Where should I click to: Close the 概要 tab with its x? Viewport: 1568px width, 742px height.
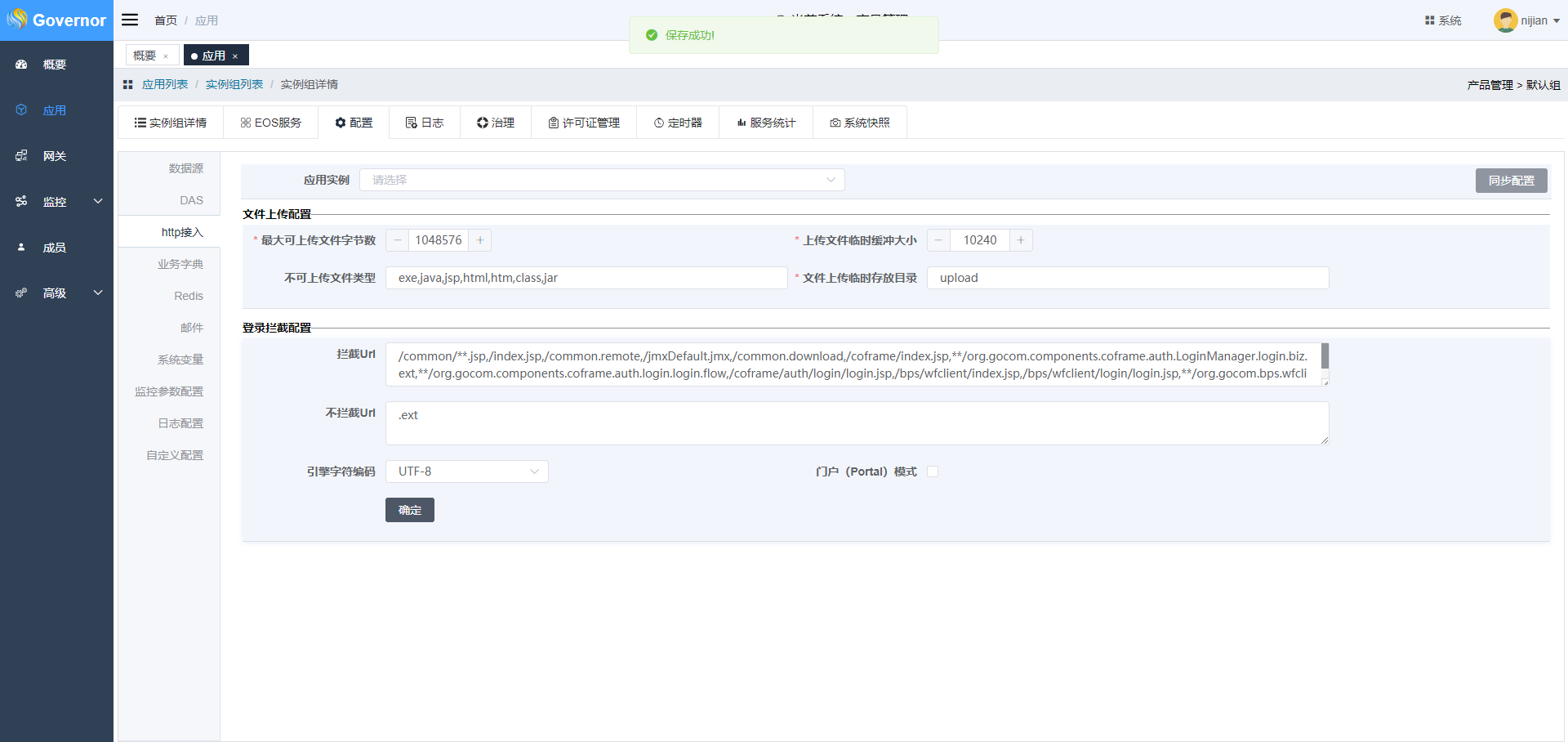click(166, 56)
